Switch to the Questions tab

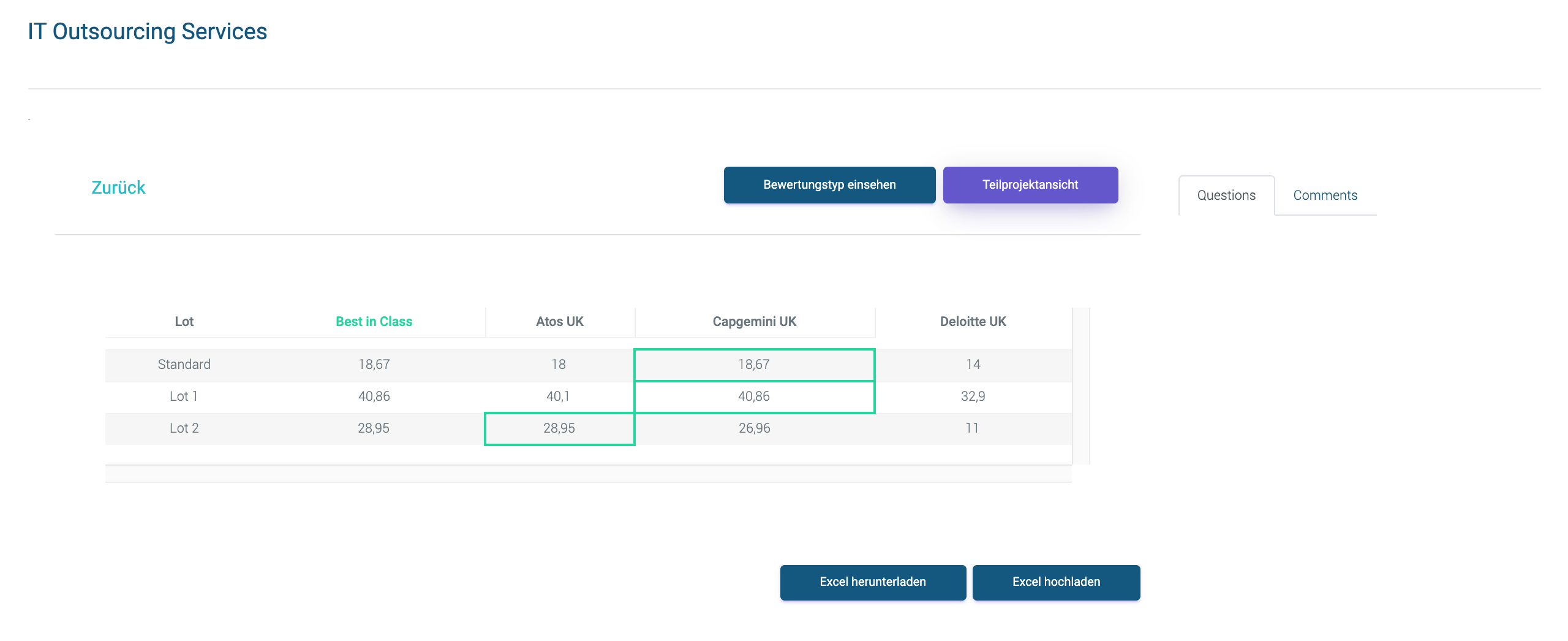1226,195
